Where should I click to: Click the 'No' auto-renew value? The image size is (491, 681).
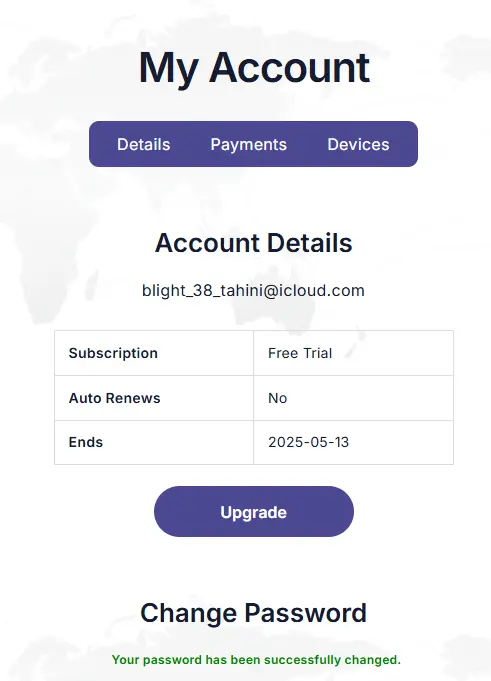click(x=277, y=398)
